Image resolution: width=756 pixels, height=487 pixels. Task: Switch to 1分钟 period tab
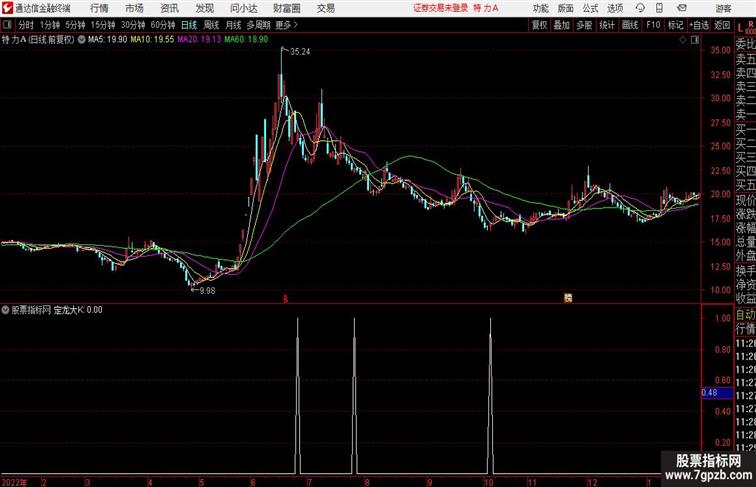click(50, 25)
